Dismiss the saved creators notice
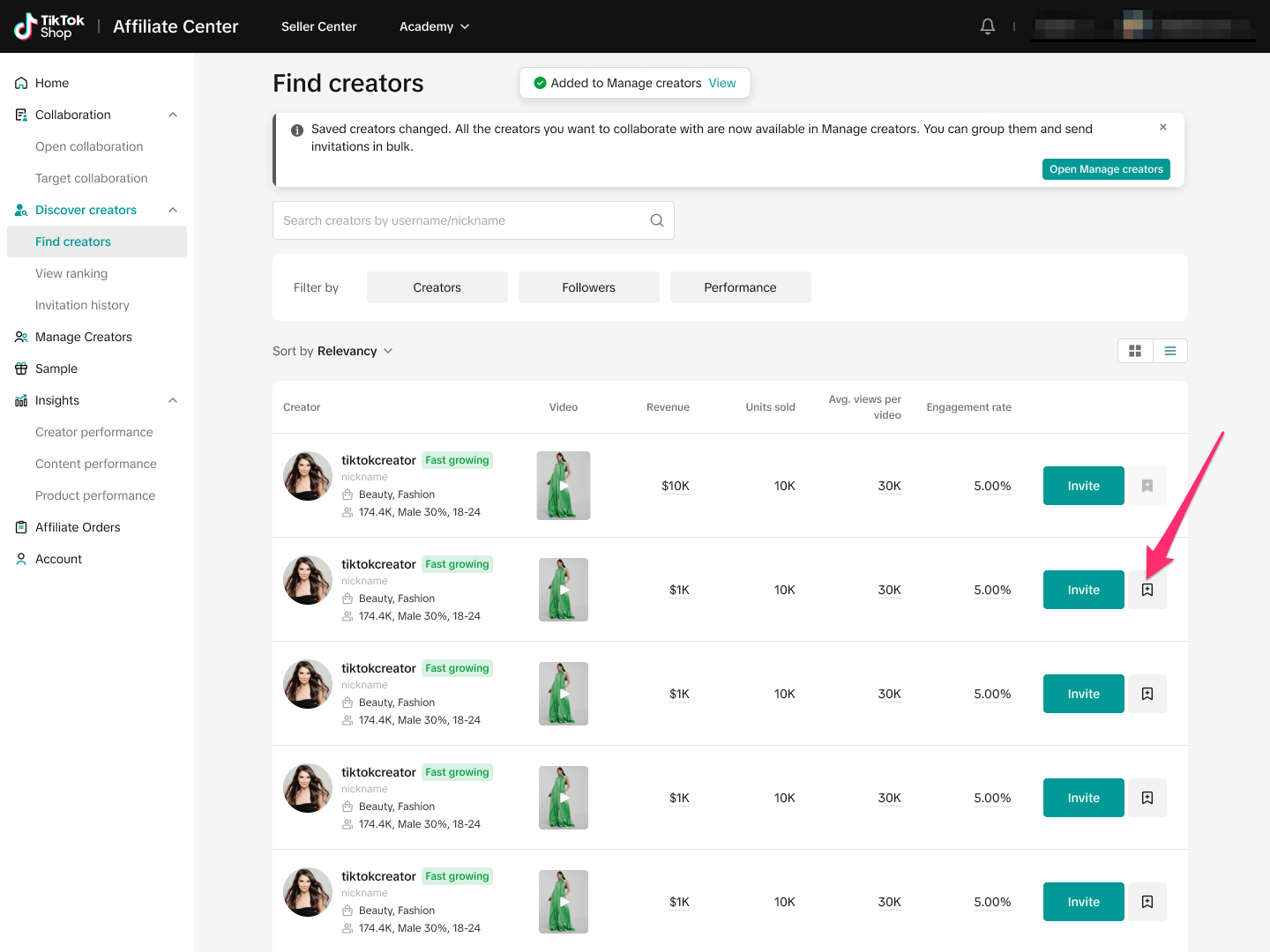 coord(1163,127)
